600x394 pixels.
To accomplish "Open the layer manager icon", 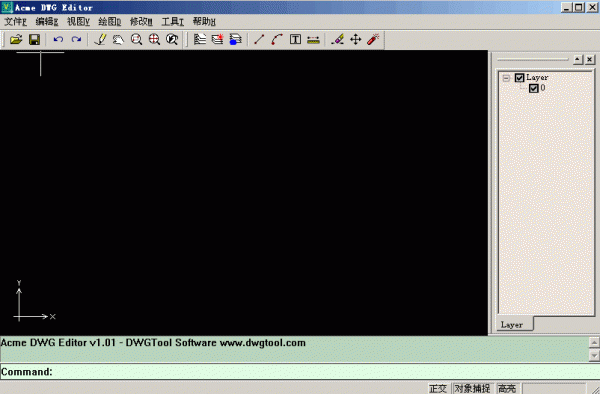I will [200, 39].
